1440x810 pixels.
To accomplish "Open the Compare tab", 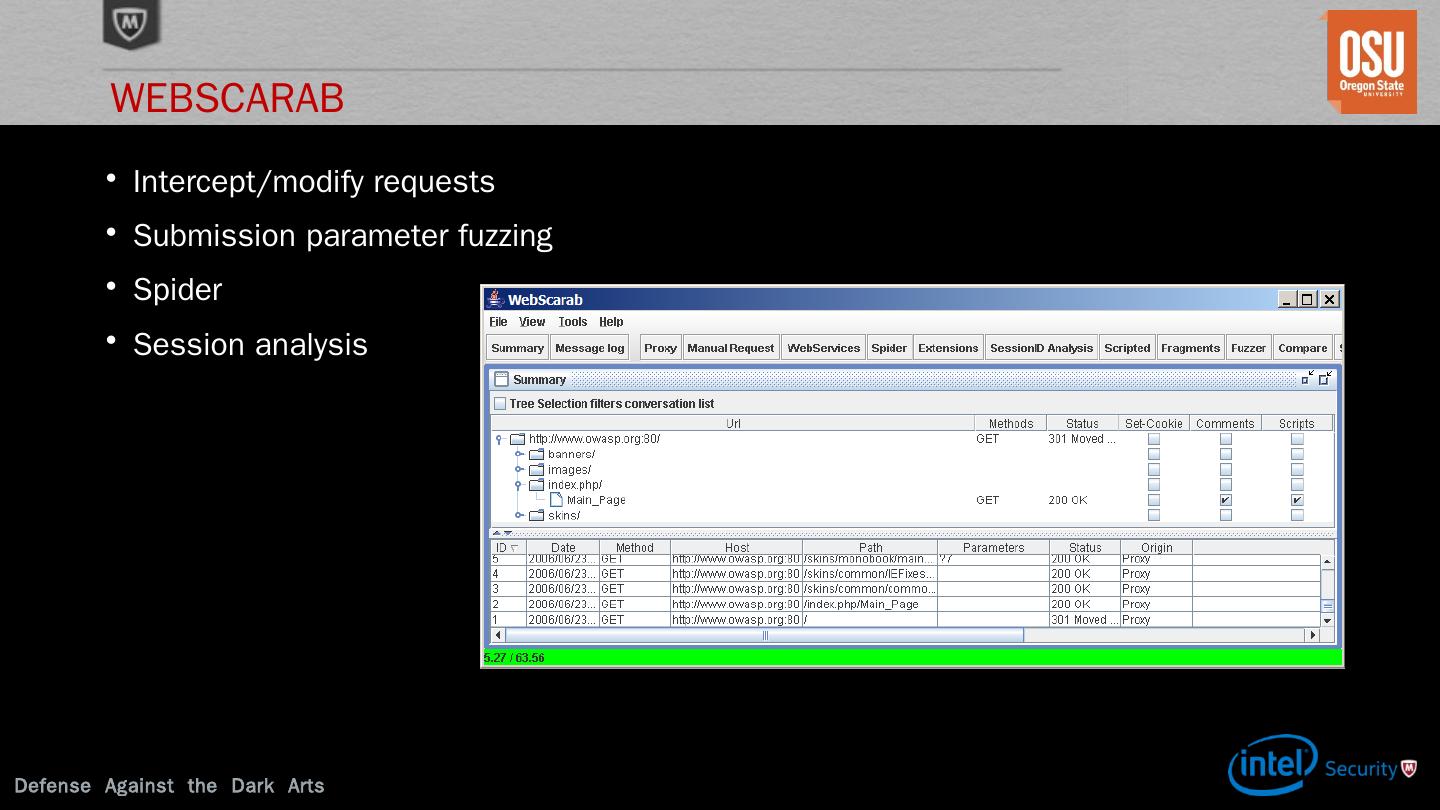I will point(1303,348).
